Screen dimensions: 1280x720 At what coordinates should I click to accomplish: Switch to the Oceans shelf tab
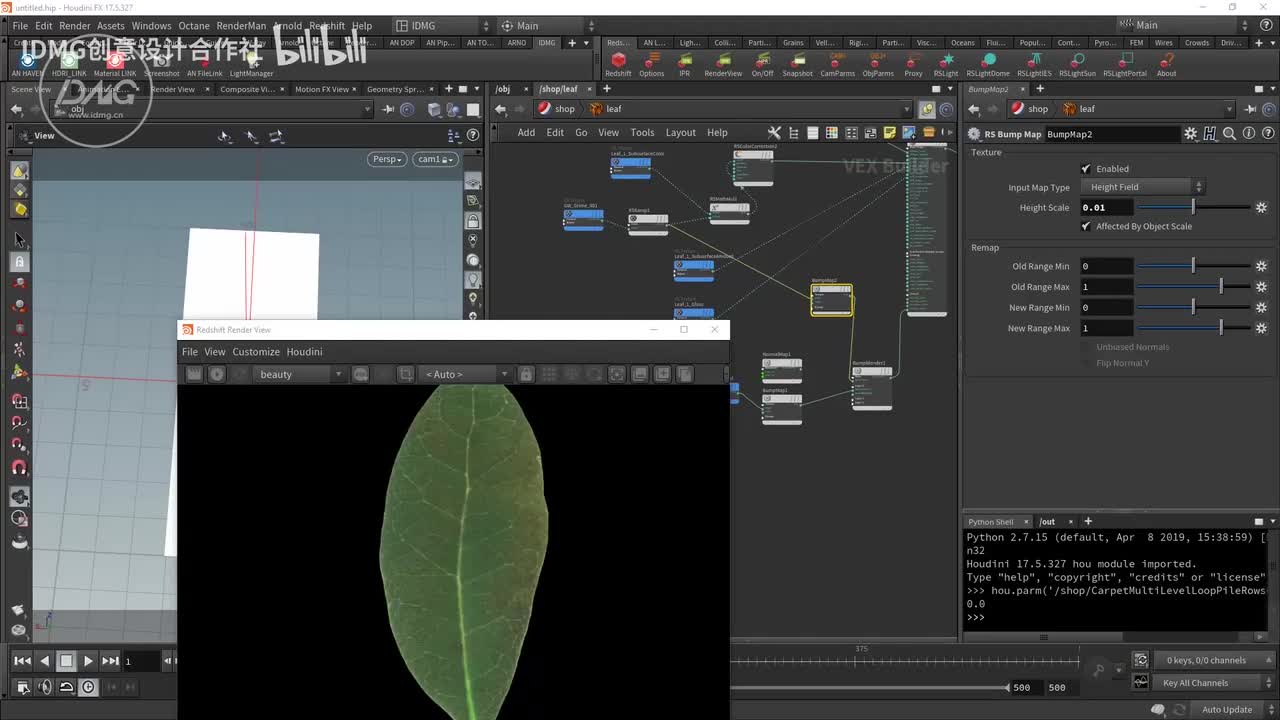pos(962,43)
